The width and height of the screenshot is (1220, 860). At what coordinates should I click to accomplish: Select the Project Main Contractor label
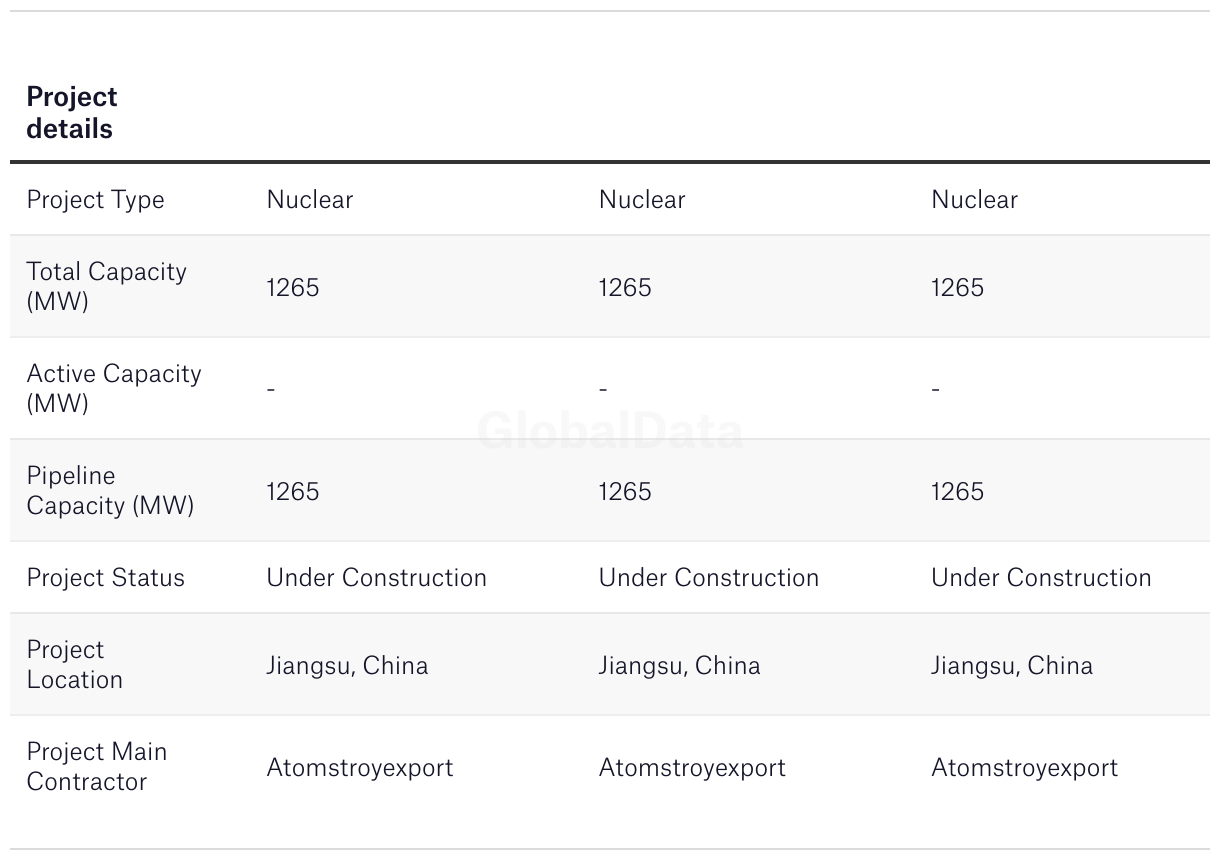point(97,766)
